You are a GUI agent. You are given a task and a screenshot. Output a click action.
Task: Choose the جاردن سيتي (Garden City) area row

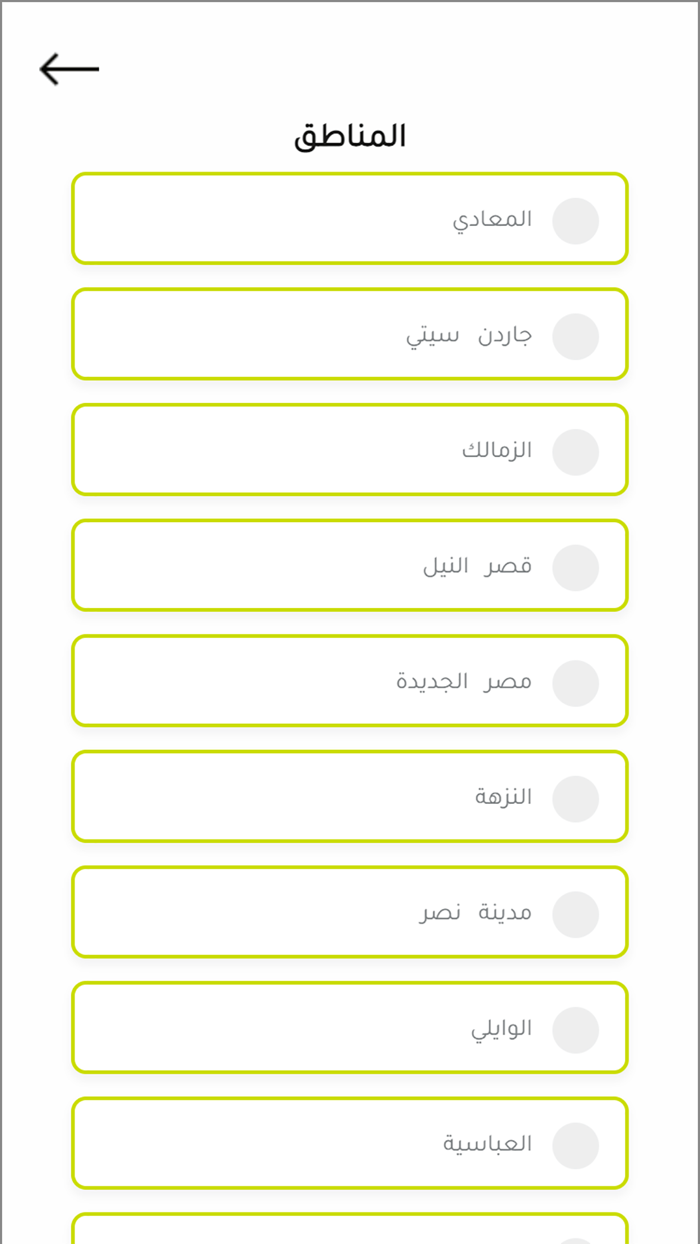350,335
